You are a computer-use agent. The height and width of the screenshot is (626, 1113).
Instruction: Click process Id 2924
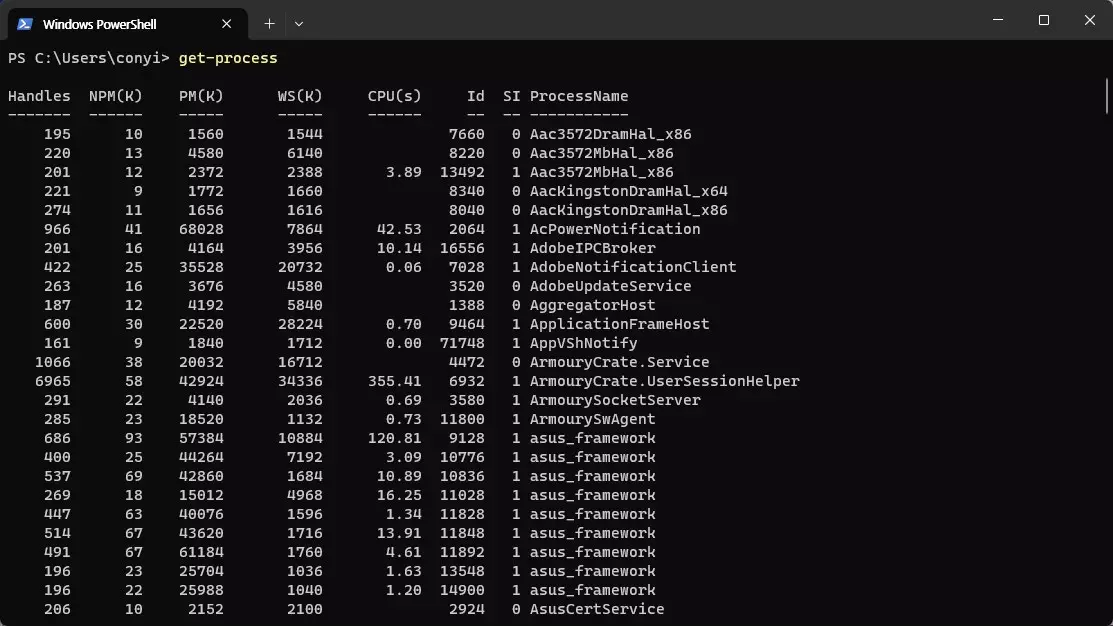[x=466, y=609]
